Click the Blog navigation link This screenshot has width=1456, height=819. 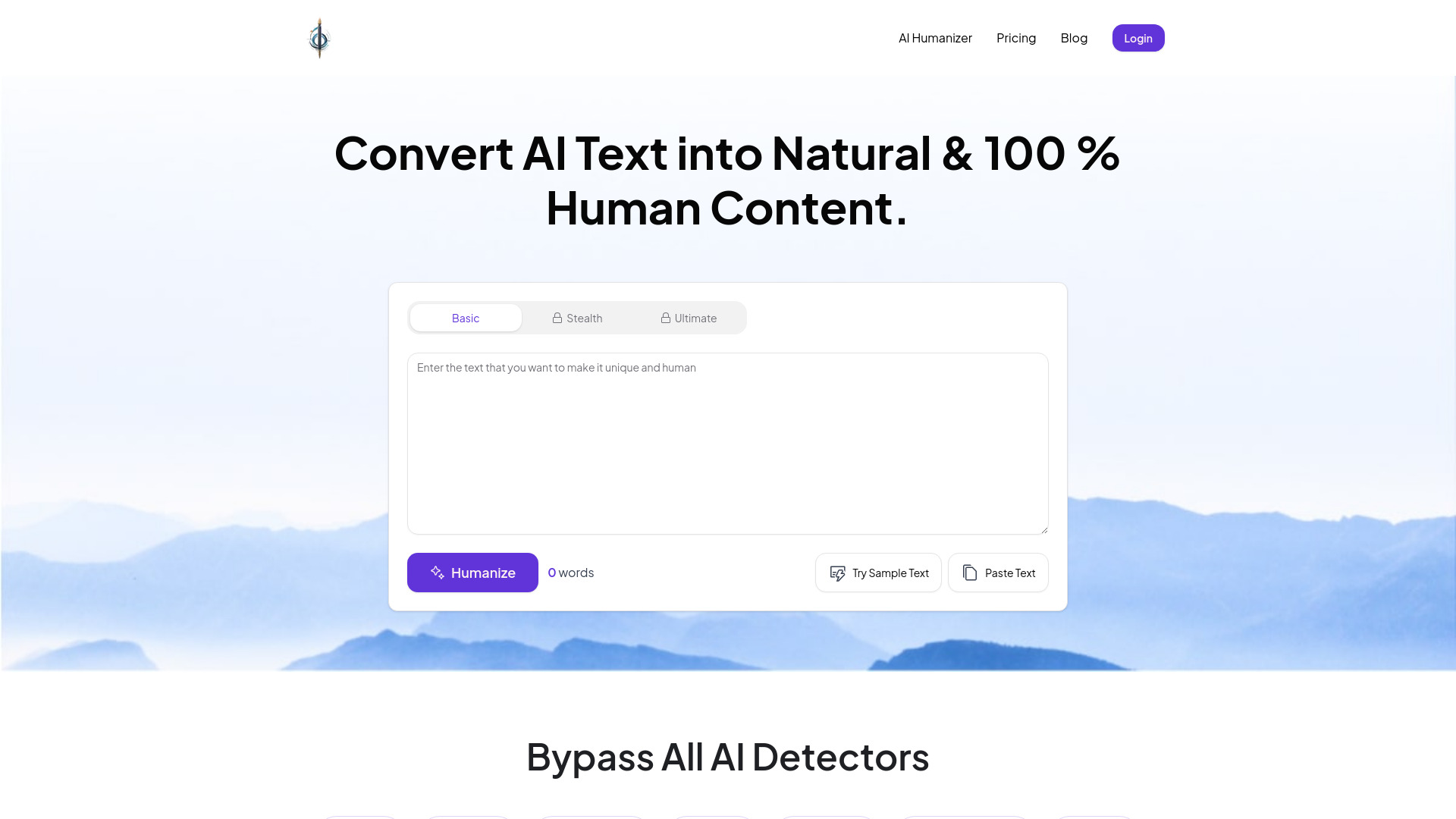point(1074,38)
